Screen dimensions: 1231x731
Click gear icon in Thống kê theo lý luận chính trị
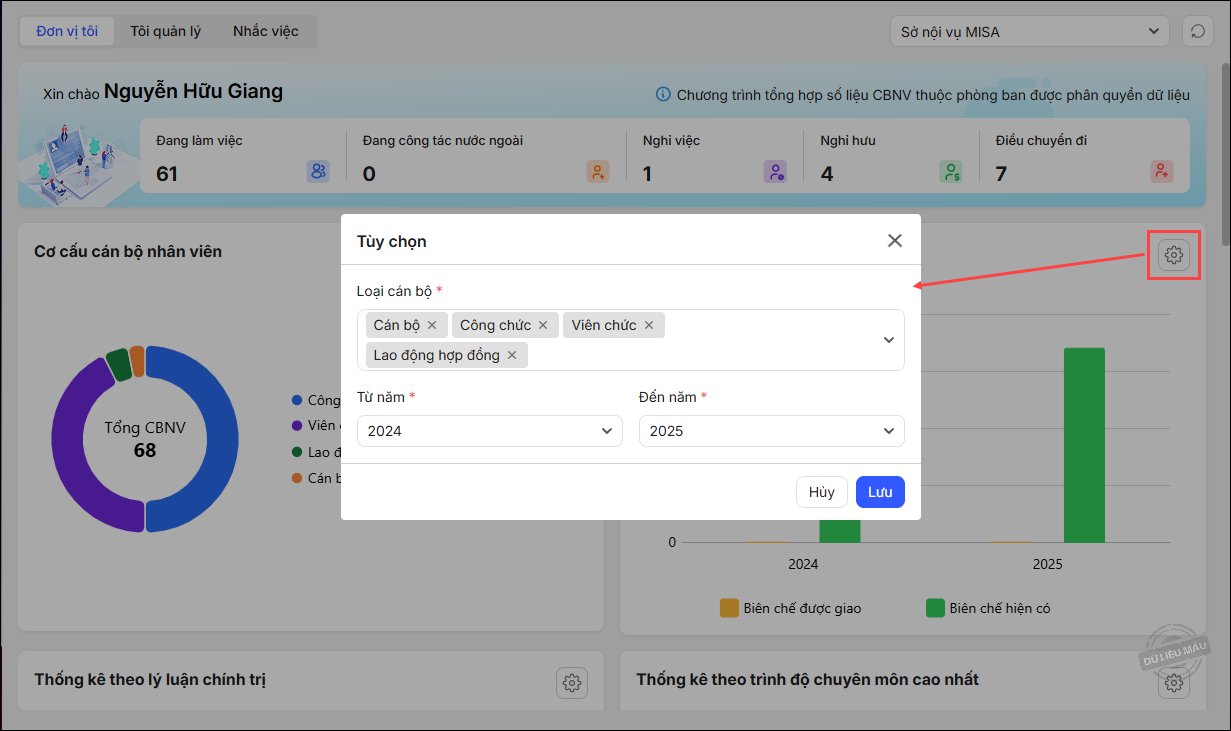point(572,683)
